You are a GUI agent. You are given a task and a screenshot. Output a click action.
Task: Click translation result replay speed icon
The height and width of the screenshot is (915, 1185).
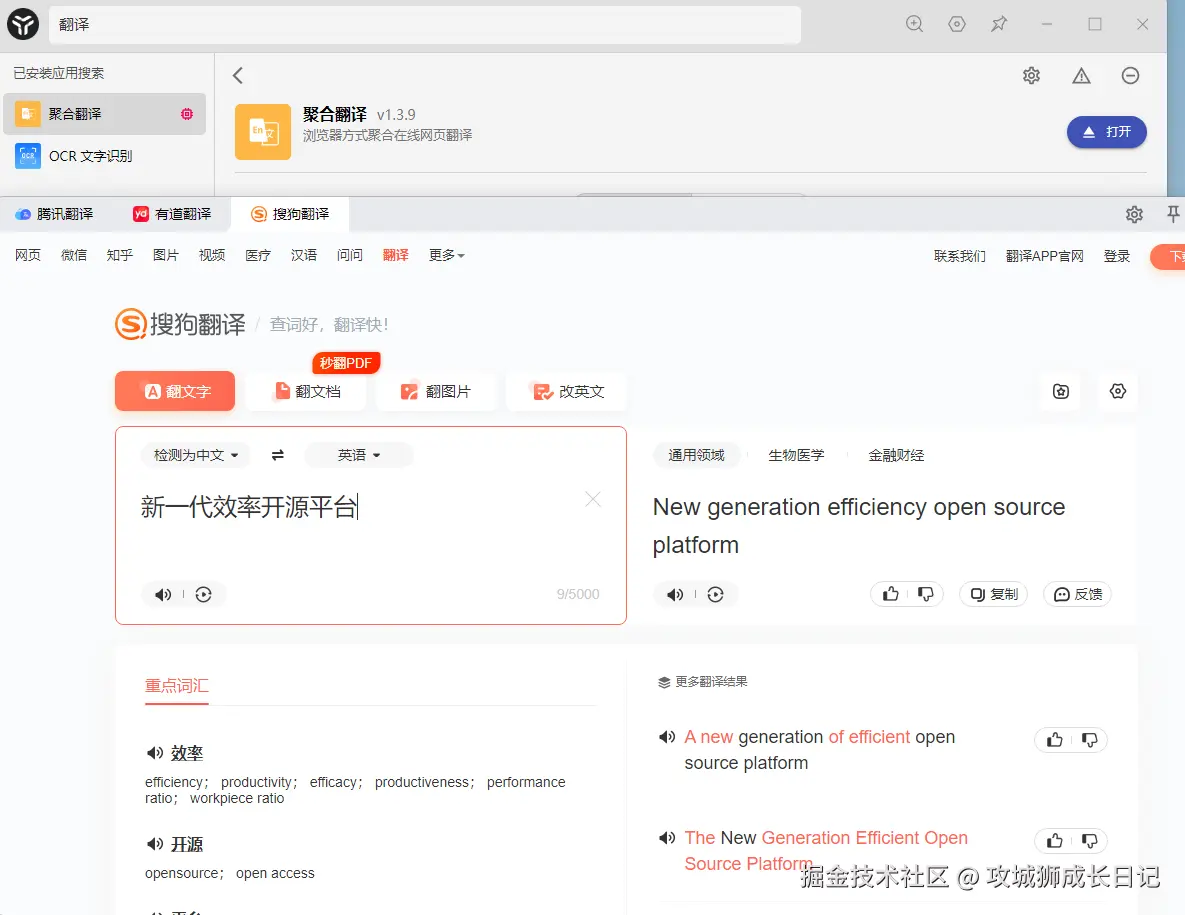(x=716, y=595)
